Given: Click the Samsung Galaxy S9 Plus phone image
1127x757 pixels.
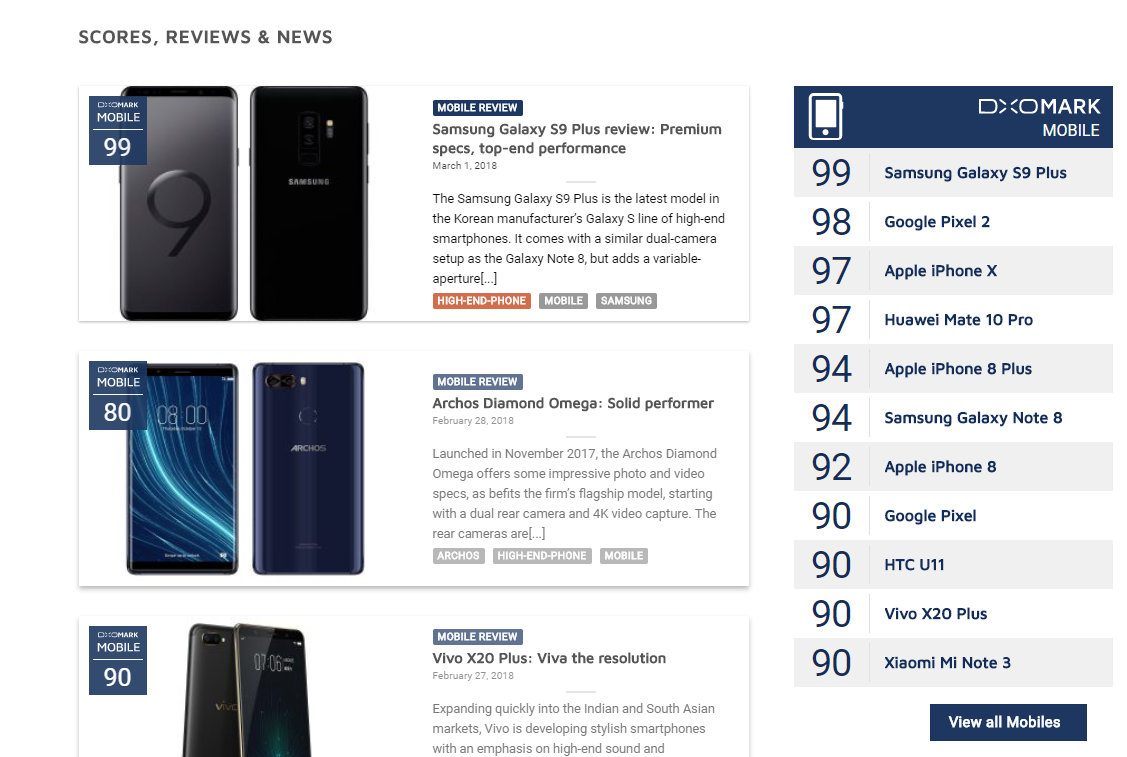Looking at the screenshot, I should pos(244,203).
